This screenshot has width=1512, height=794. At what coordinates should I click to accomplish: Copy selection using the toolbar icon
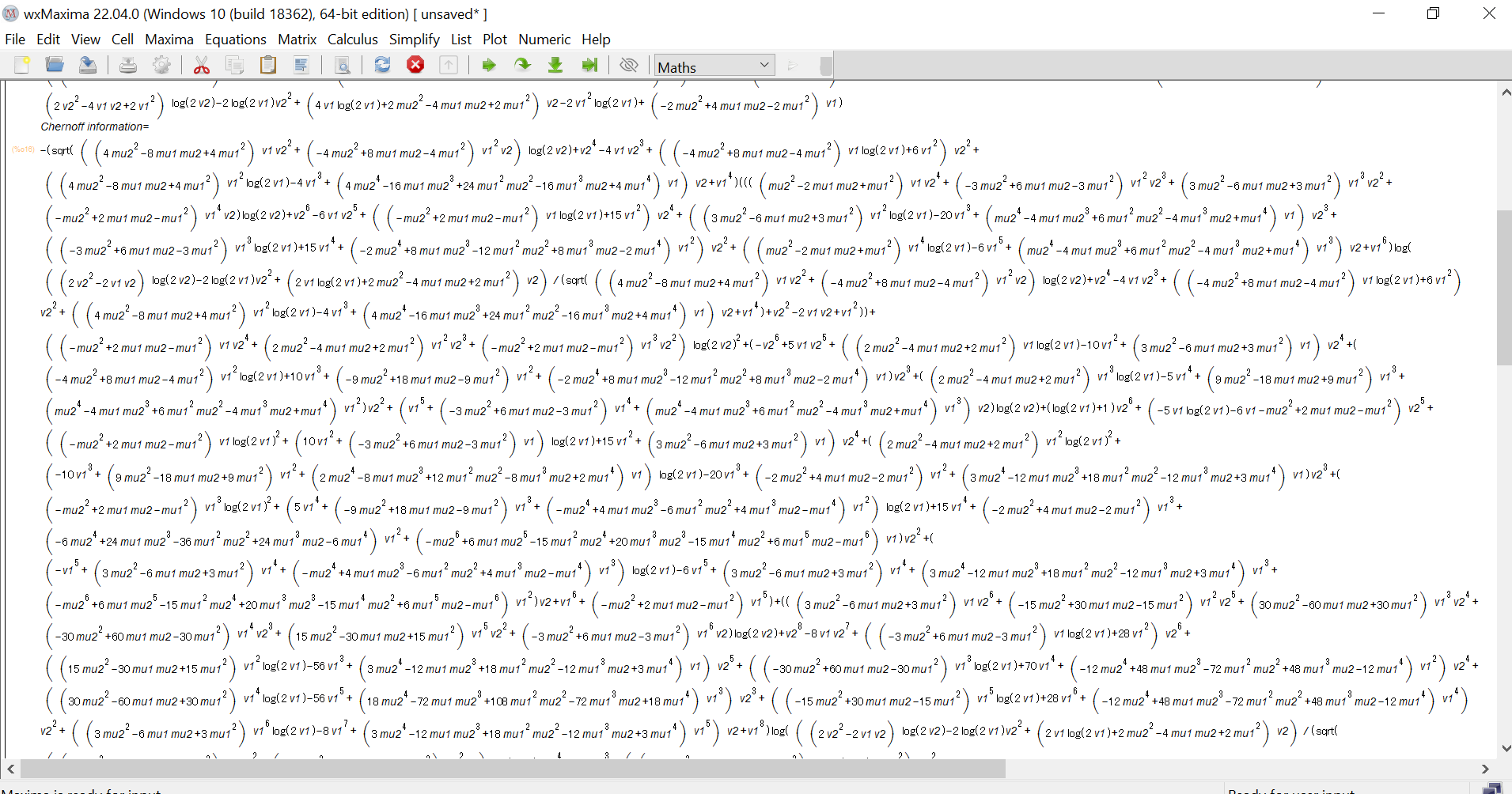click(x=235, y=65)
